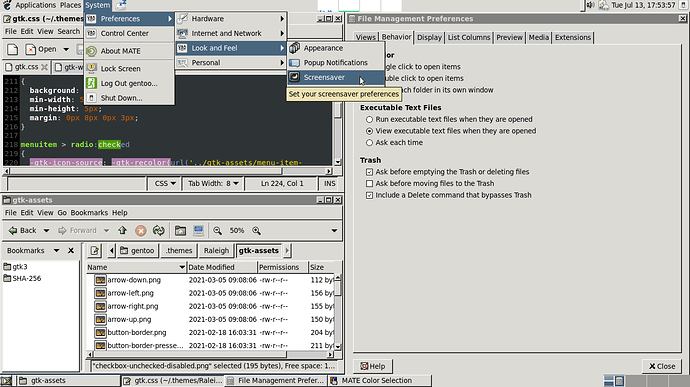
Task: Click the file list vertical scrollbar
Action: coord(338,313)
